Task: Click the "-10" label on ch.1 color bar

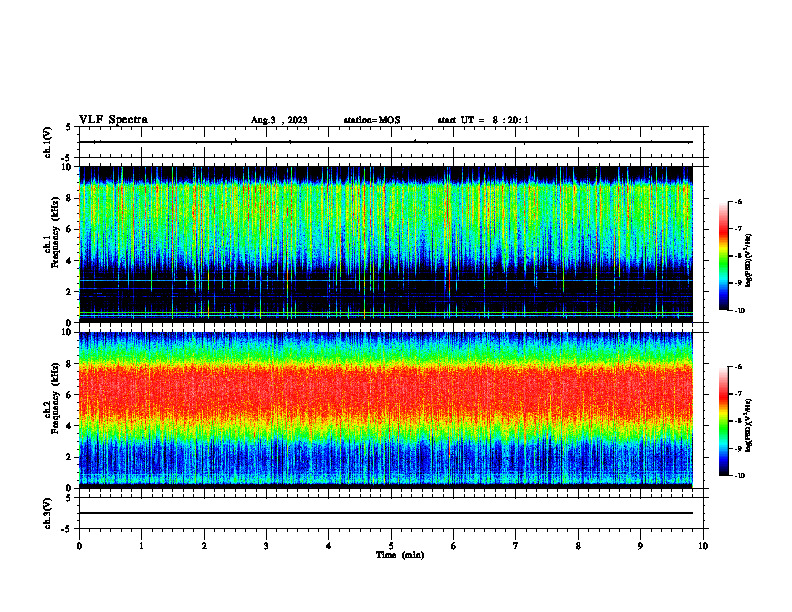Action: (739, 311)
